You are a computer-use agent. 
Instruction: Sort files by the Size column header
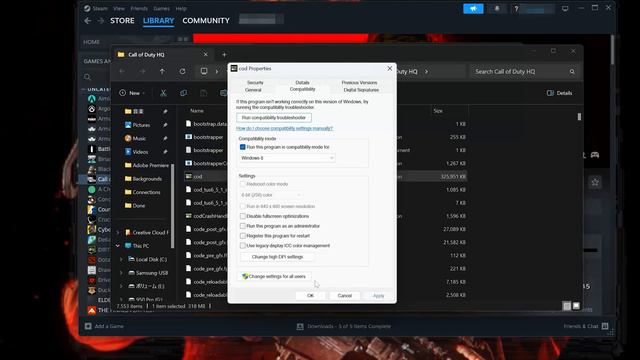point(438,111)
